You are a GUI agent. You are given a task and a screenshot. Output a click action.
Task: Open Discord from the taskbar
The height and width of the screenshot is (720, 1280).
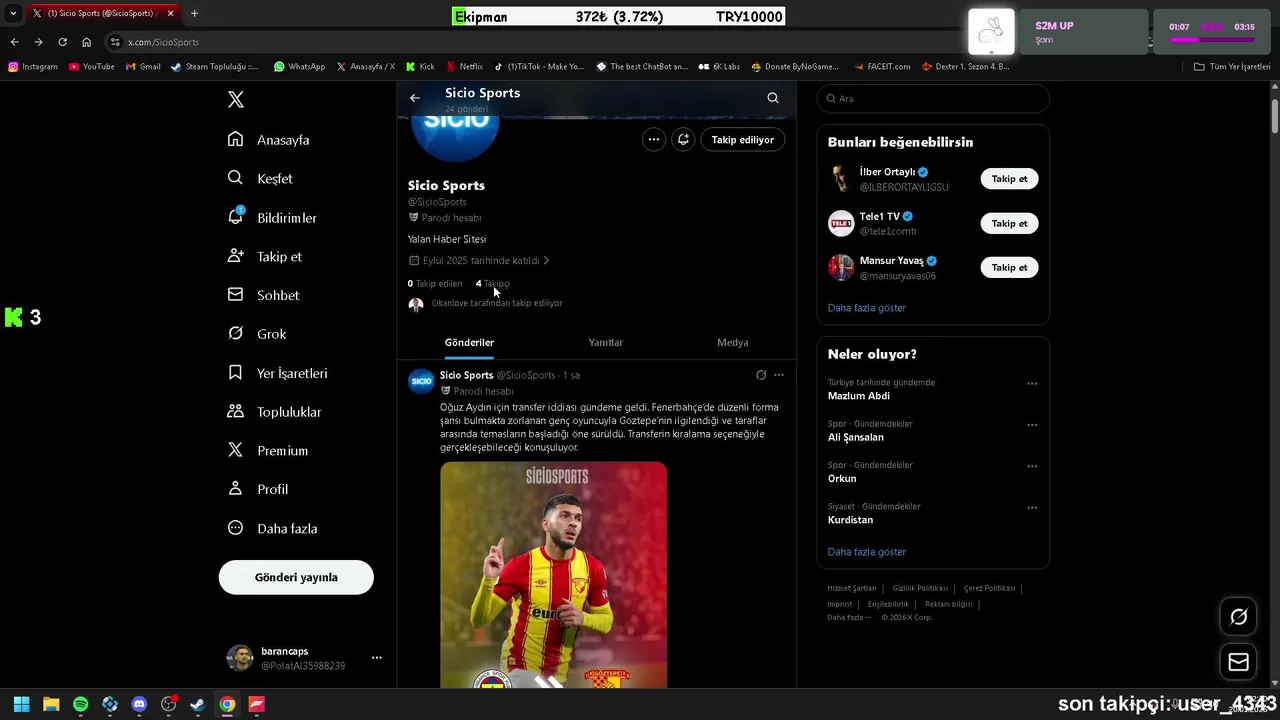pos(139,704)
